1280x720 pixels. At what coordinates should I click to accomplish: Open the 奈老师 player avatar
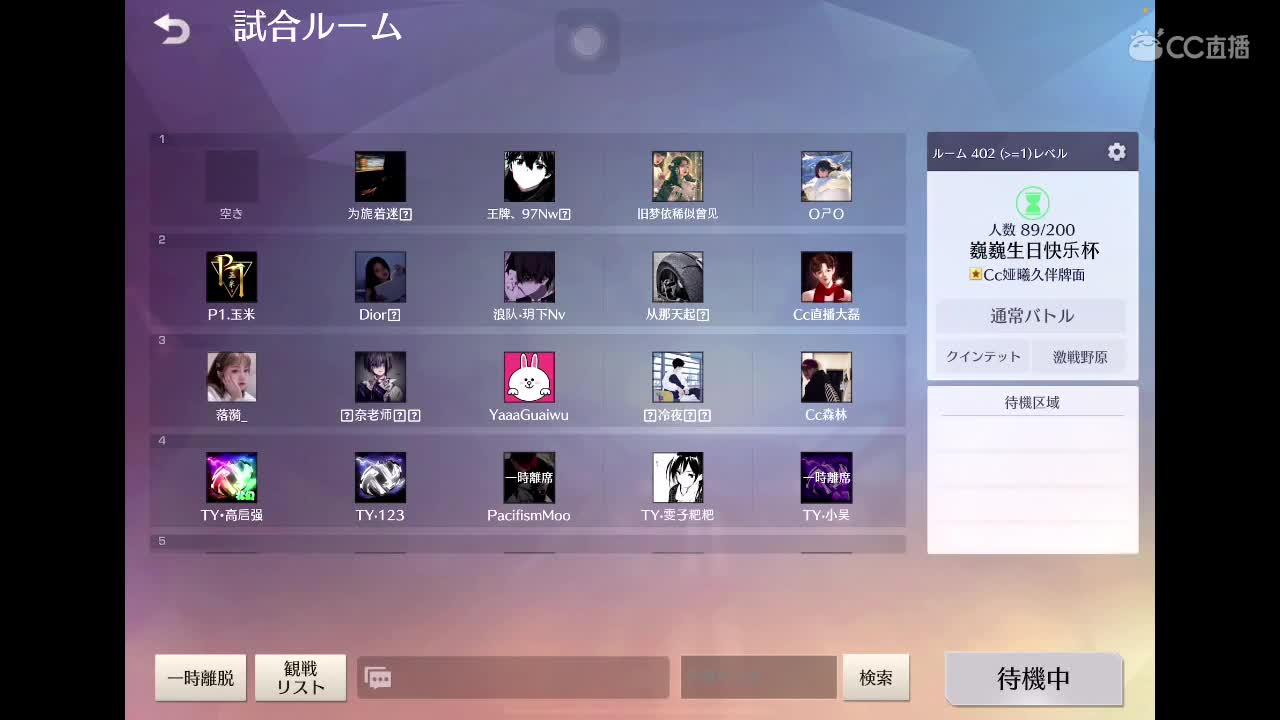pos(380,377)
